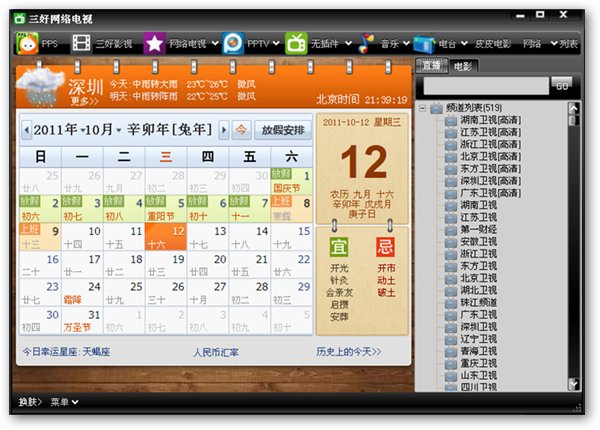Open the 网络电视 dropdown arrow

click(x=215, y=44)
